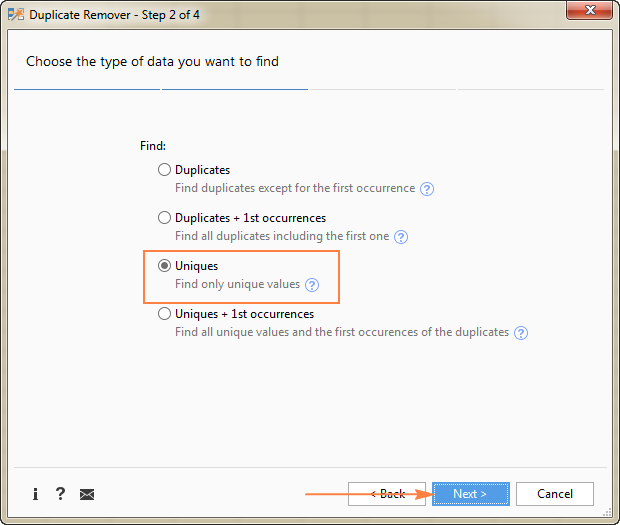Click the second step progress segment
Viewport: 620px width, 525px height.
pos(235,89)
